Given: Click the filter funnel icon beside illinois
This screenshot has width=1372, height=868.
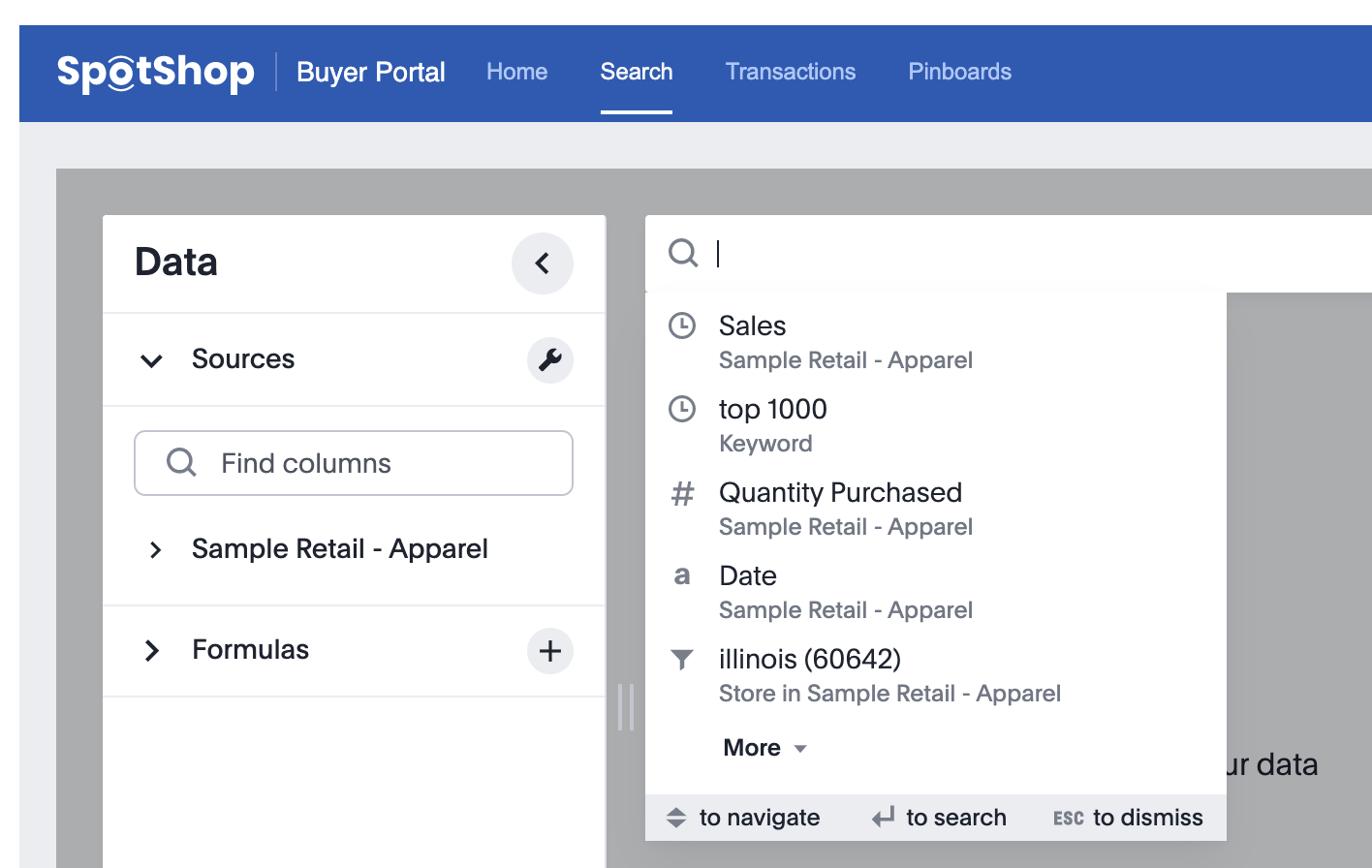Looking at the screenshot, I should click(x=682, y=660).
